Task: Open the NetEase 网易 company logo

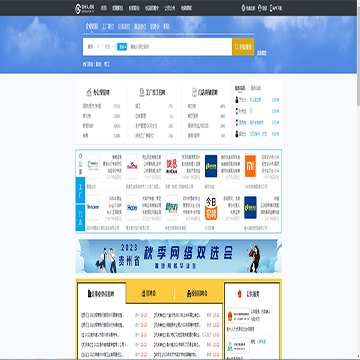Action: coord(172,166)
